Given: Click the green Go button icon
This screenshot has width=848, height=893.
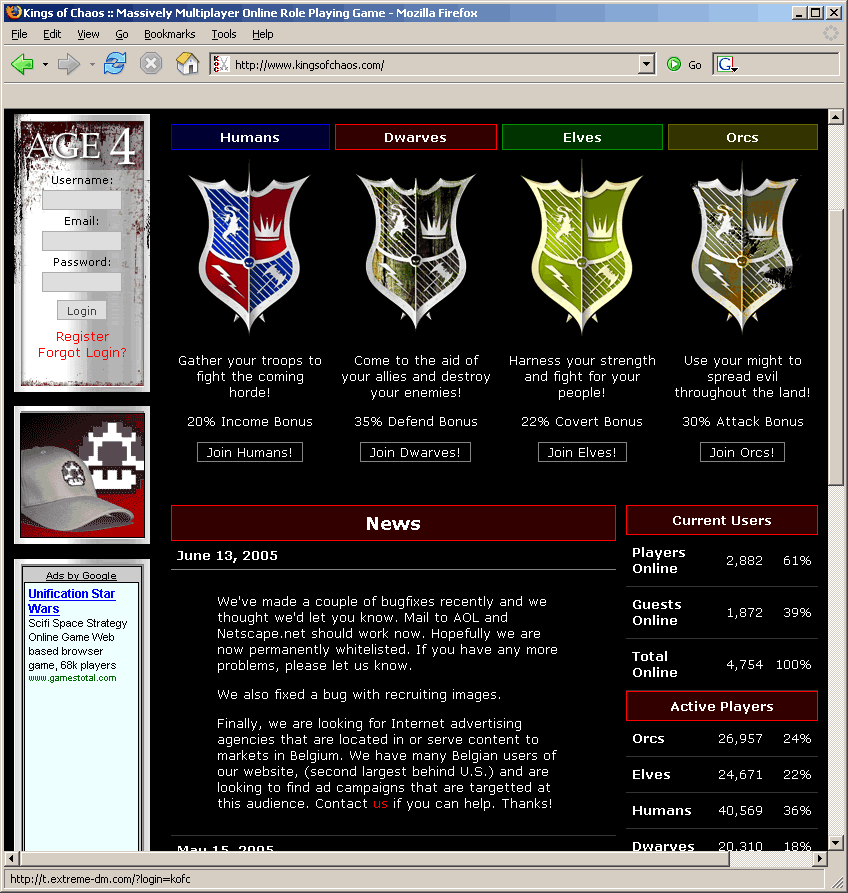Looking at the screenshot, I should pyautogui.click(x=674, y=65).
